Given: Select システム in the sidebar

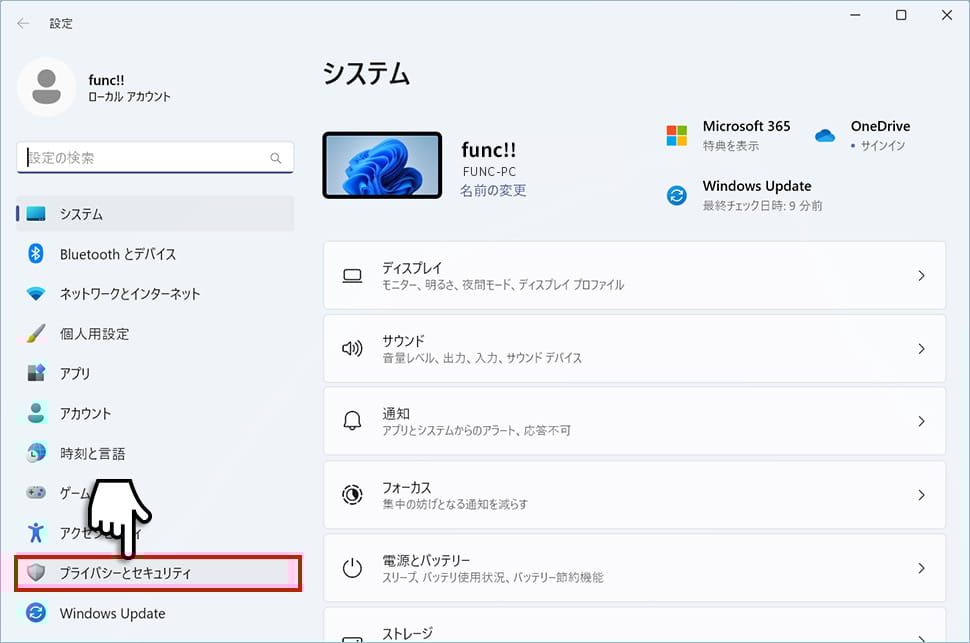Looking at the screenshot, I should point(155,214).
